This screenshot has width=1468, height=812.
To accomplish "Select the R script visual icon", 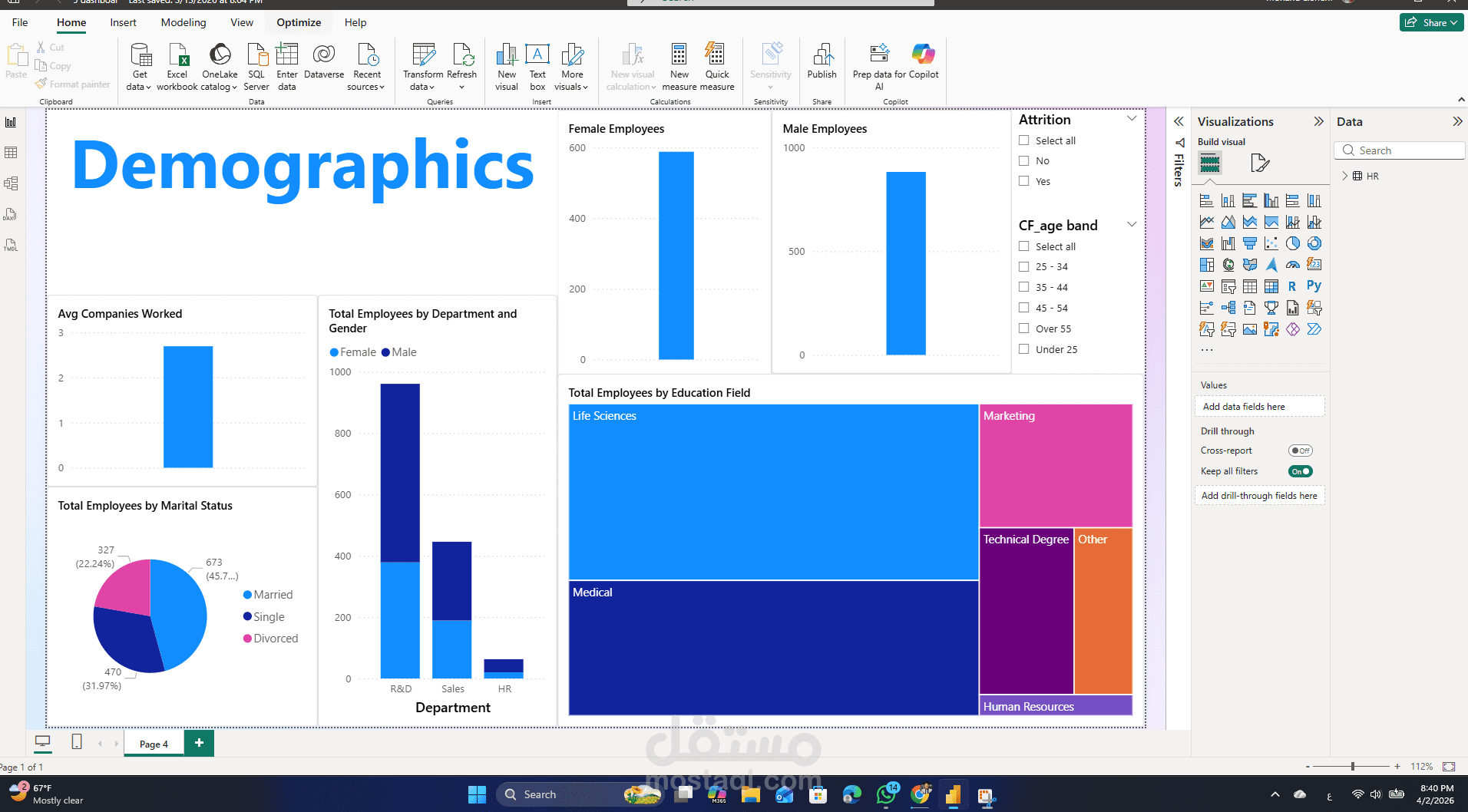I will pyautogui.click(x=1293, y=286).
